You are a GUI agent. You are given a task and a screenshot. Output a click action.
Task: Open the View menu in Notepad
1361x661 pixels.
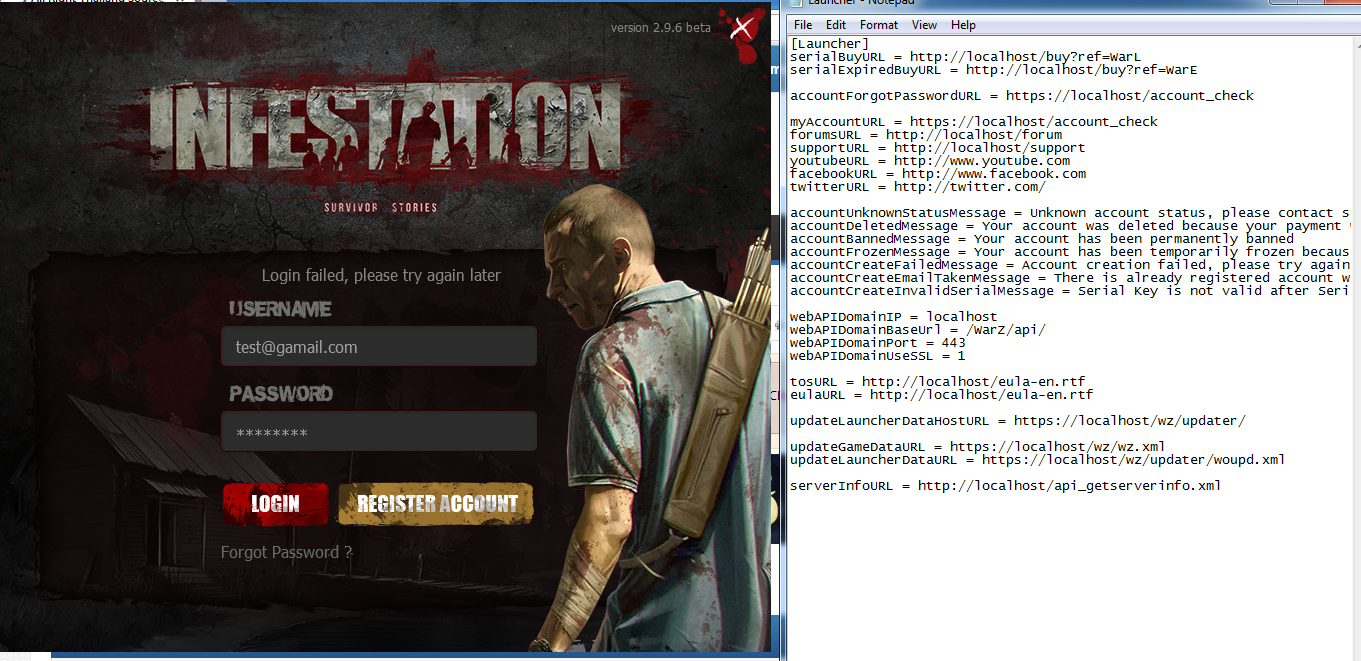[x=925, y=25]
